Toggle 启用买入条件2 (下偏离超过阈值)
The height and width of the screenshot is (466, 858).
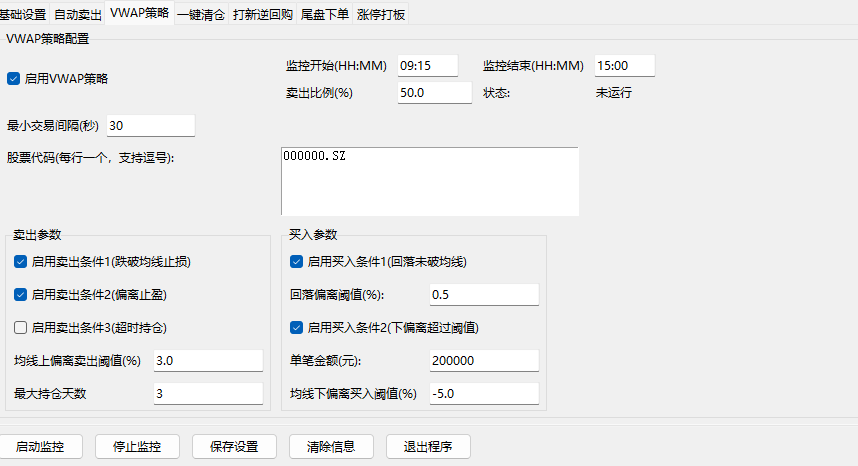pos(296,327)
